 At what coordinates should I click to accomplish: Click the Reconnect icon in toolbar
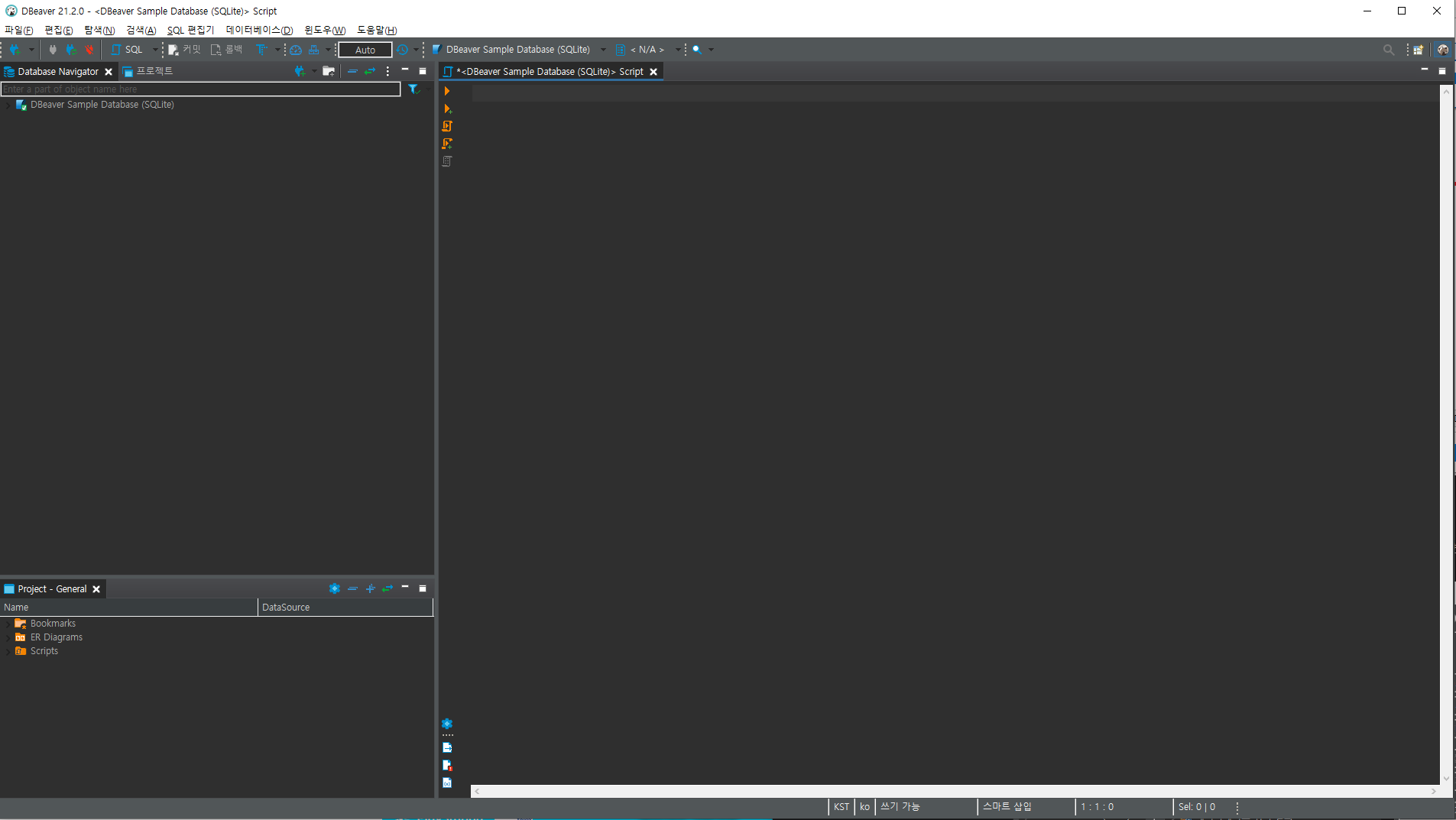click(71, 50)
